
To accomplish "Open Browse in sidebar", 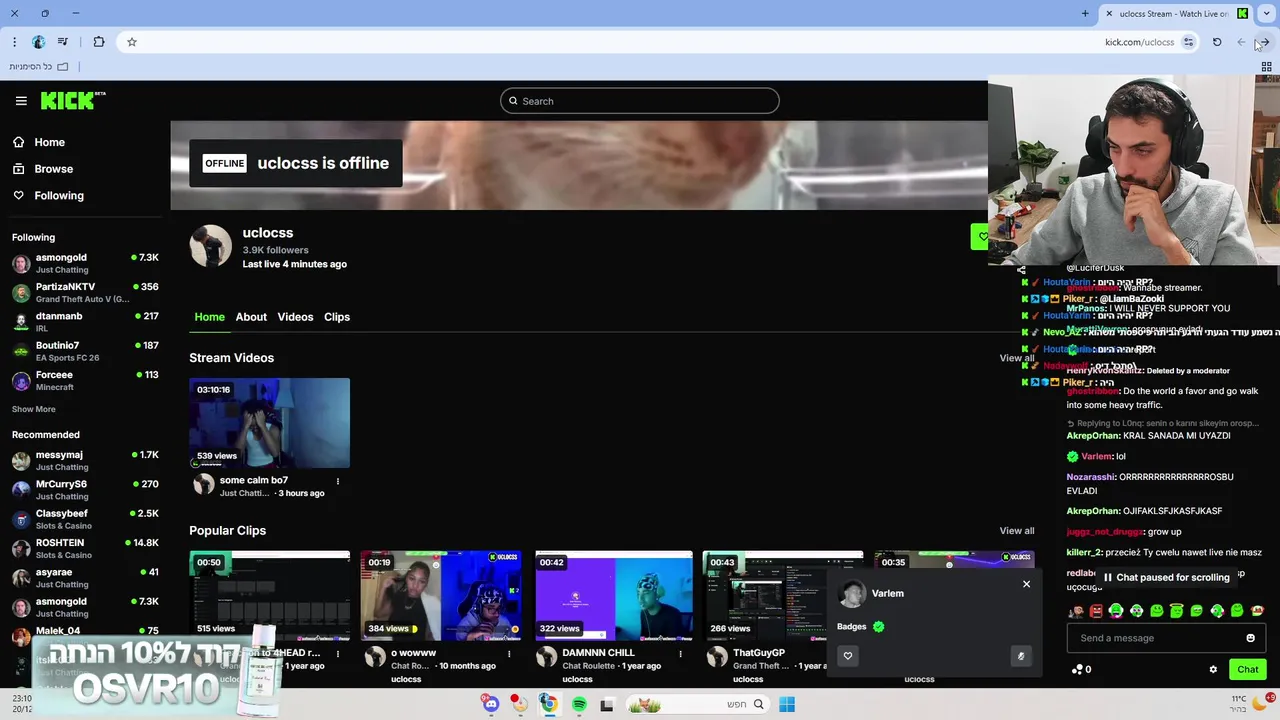I will [43, 169].
